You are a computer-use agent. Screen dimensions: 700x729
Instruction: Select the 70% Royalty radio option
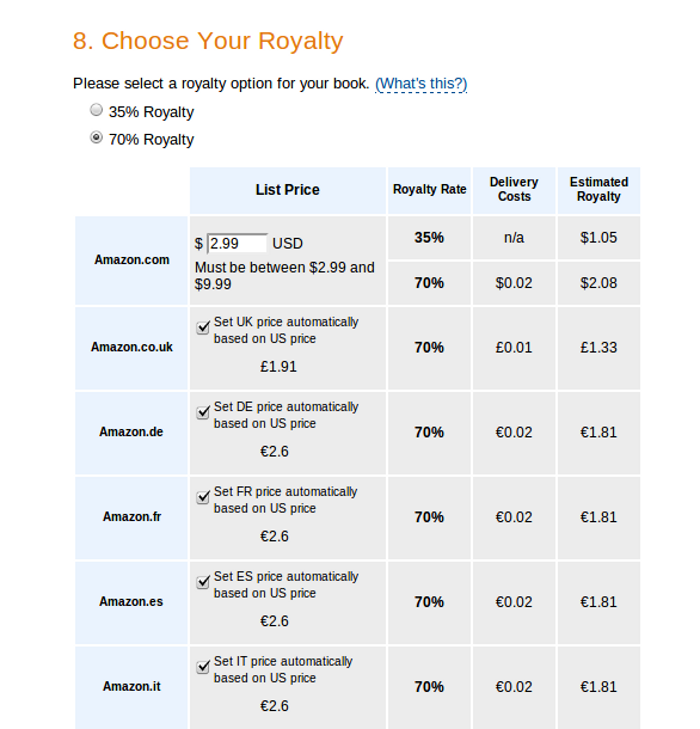tap(96, 138)
